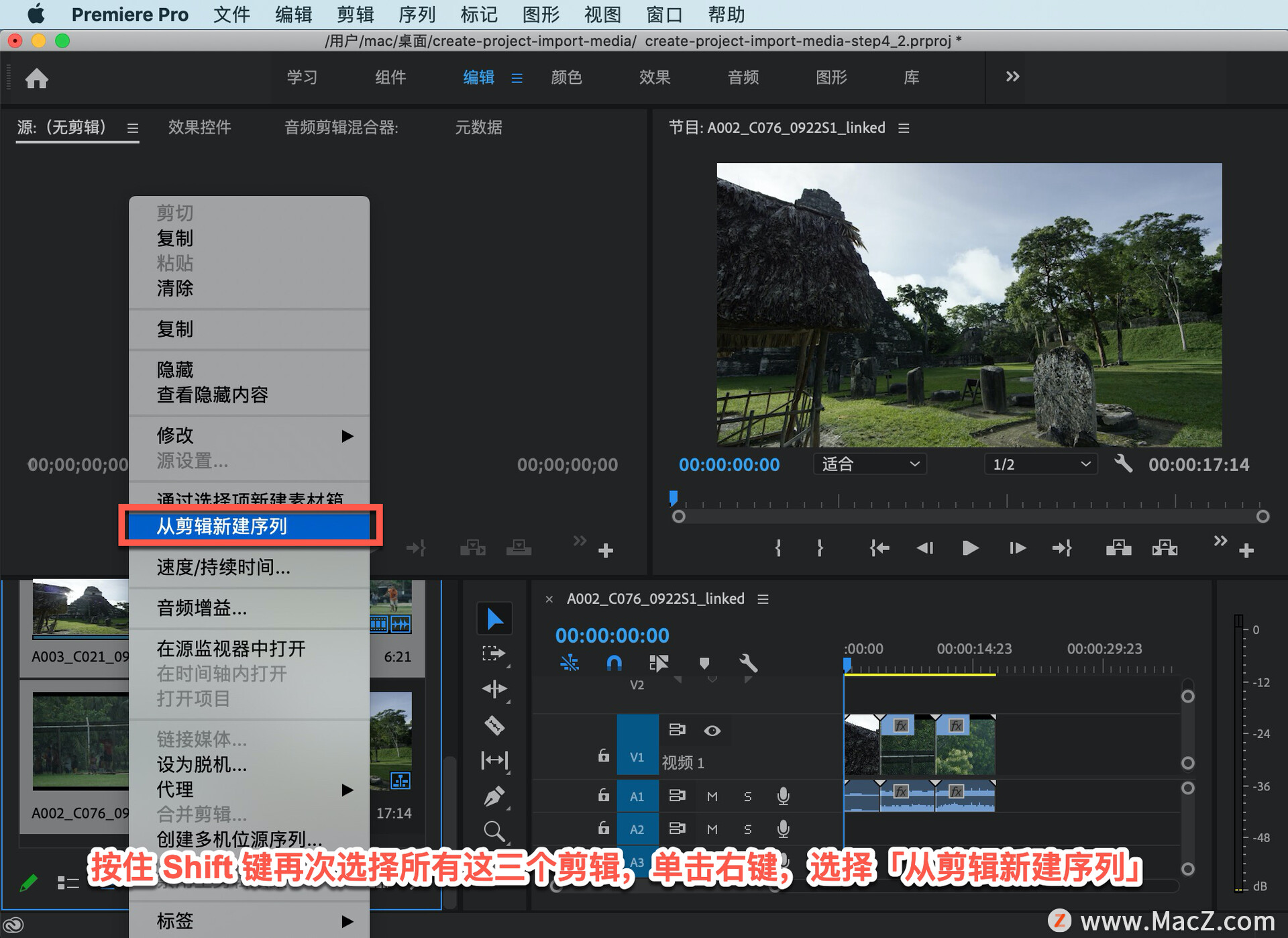Click the Lift button in Program Monitor

pyautogui.click(x=1118, y=548)
